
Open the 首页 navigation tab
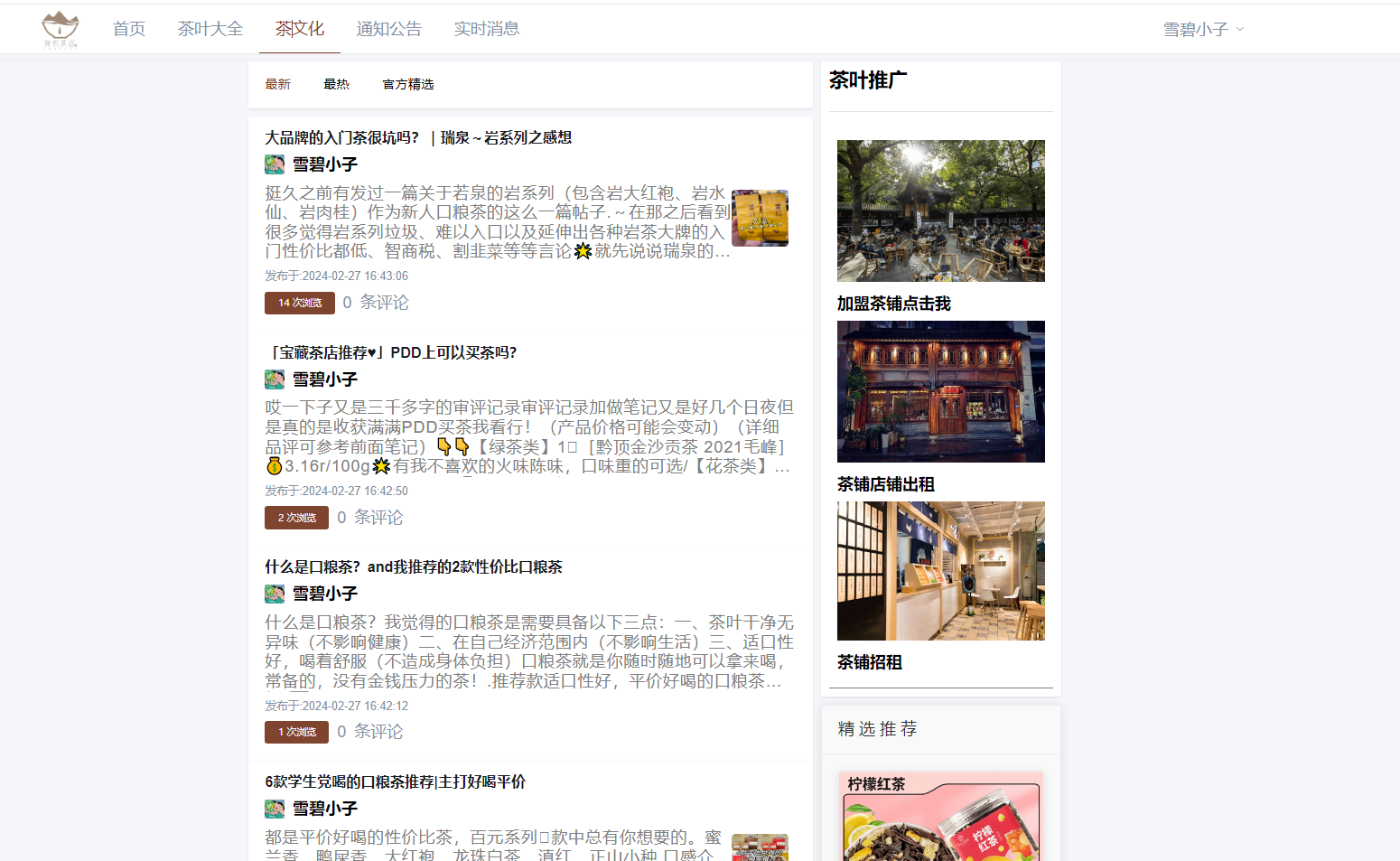[x=129, y=29]
